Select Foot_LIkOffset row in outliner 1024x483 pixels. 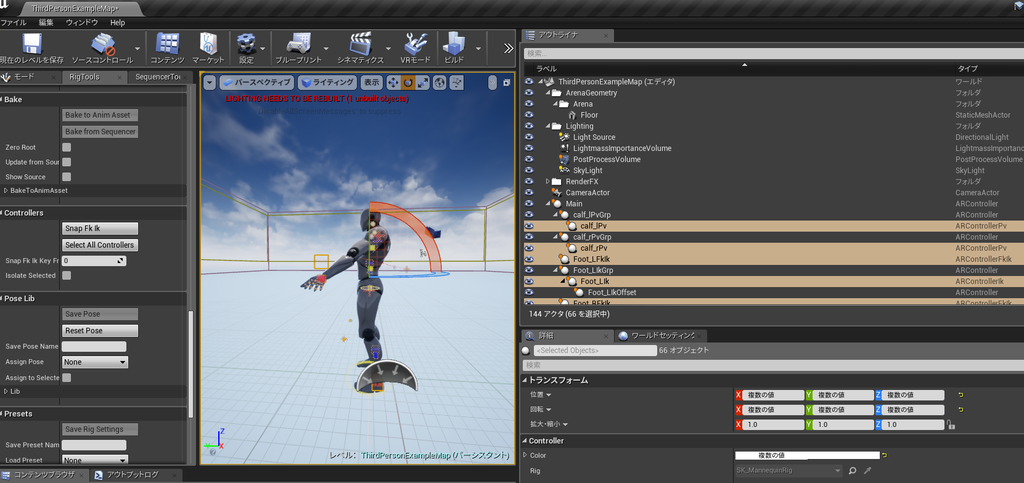coord(773,292)
